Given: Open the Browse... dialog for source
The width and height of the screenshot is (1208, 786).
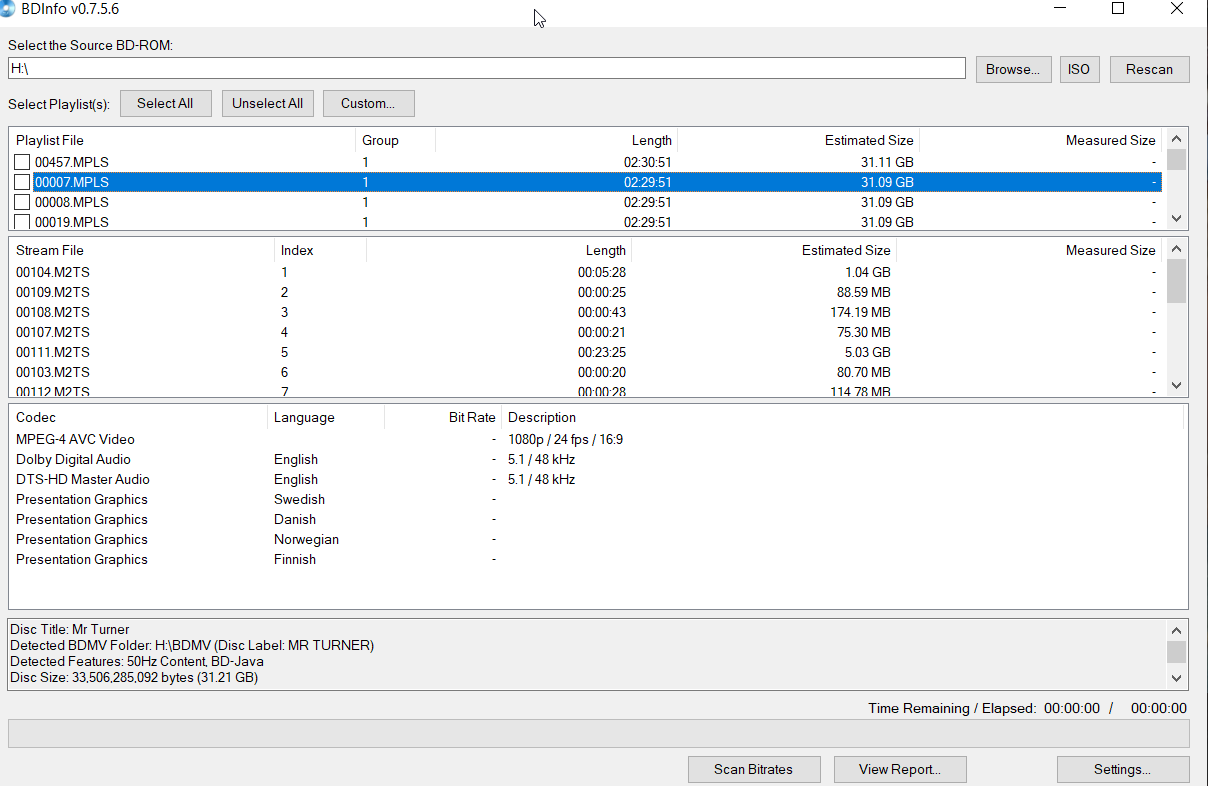Looking at the screenshot, I should [x=1013, y=69].
